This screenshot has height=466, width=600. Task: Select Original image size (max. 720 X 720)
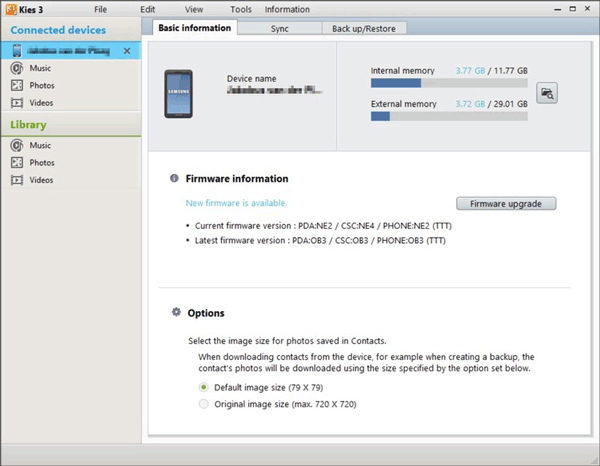point(204,404)
